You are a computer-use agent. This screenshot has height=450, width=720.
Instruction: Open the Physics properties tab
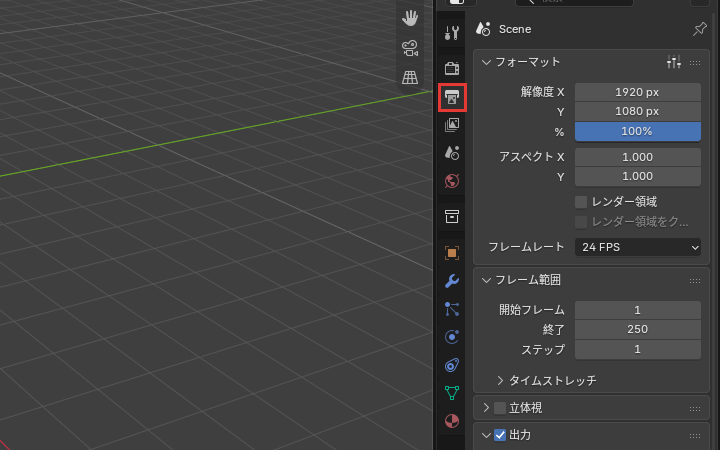452,337
